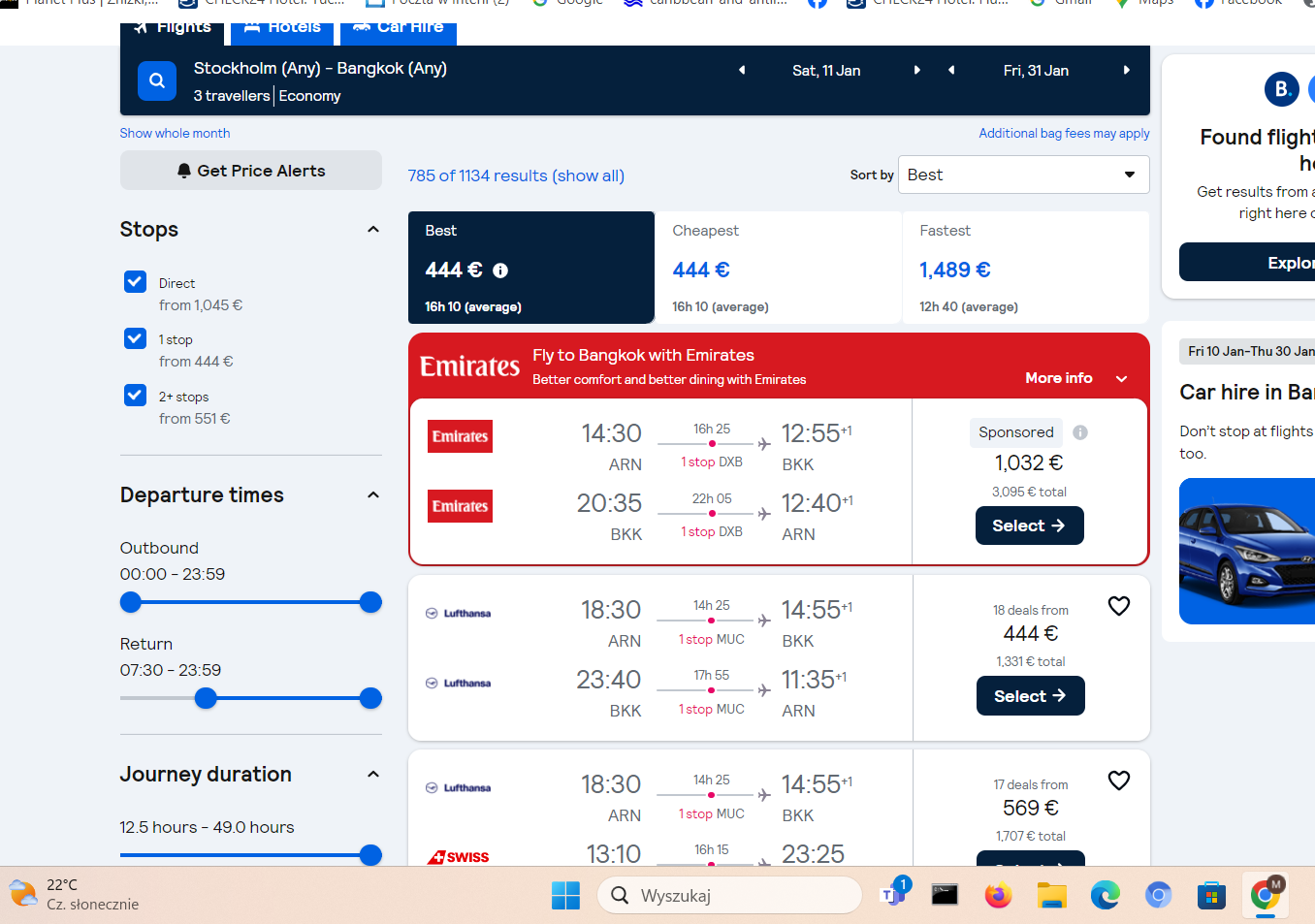Click 17 deals from text

tap(1030, 784)
